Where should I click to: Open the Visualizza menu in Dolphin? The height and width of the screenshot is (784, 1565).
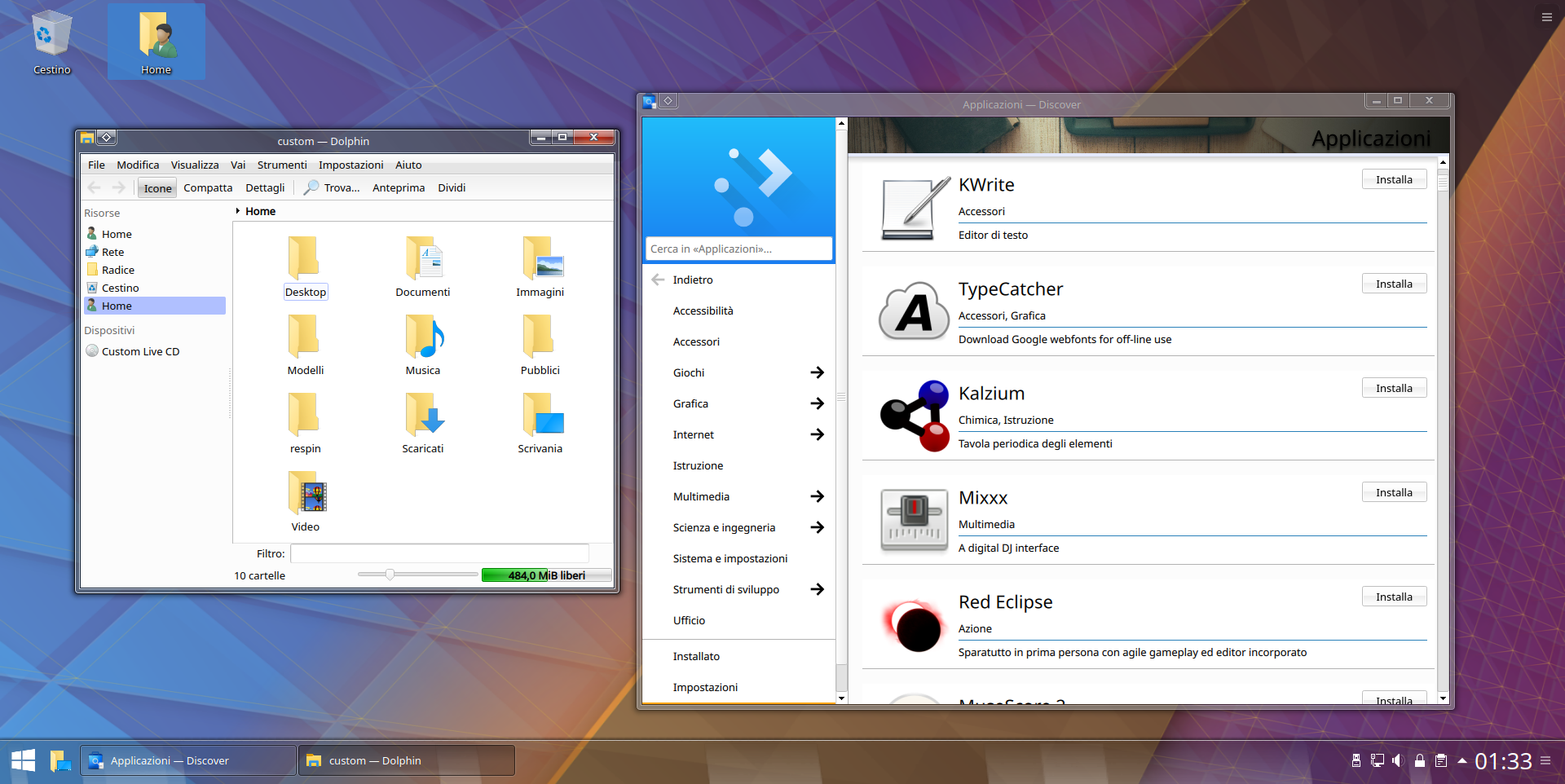coord(195,165)
